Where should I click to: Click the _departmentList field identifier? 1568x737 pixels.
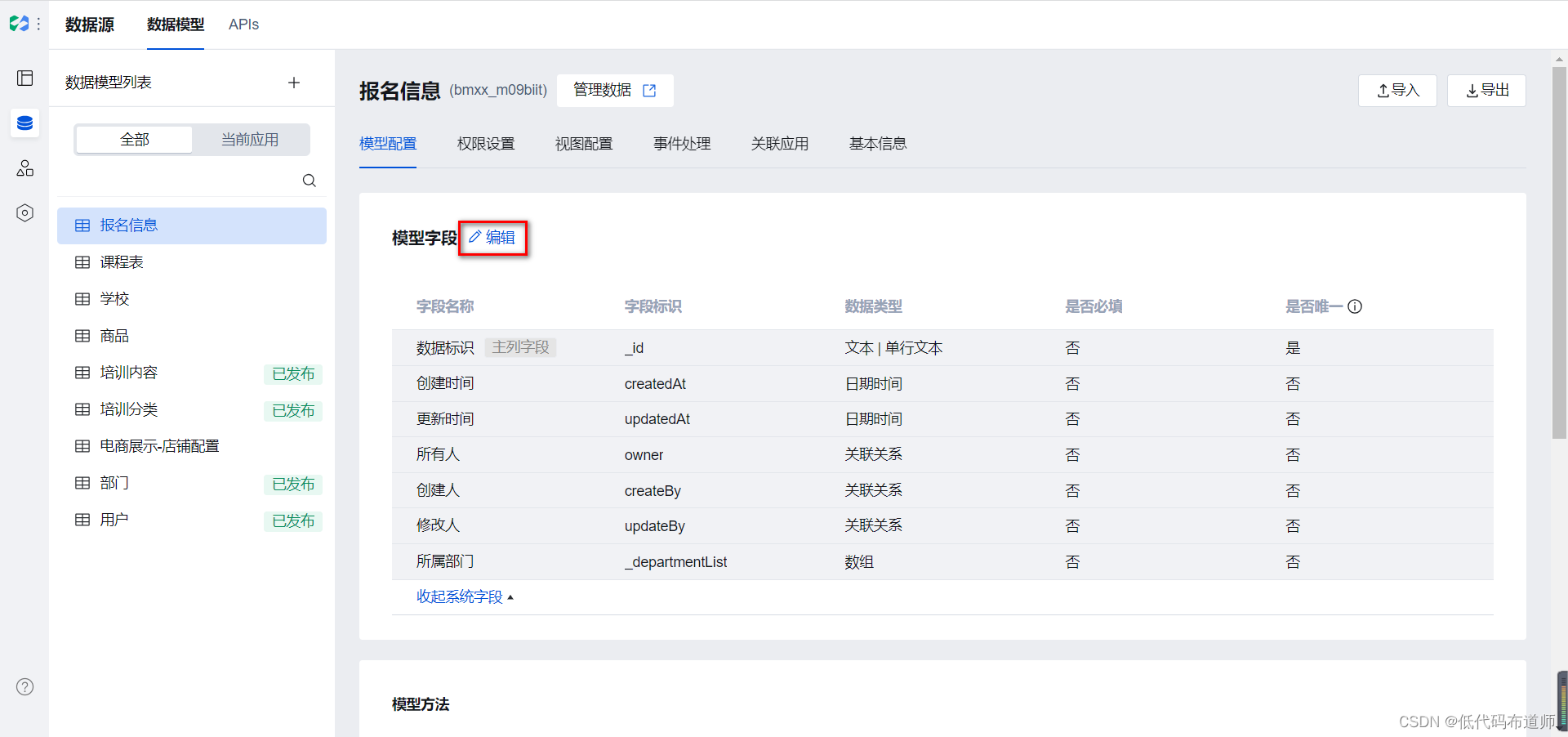[676, 562]
